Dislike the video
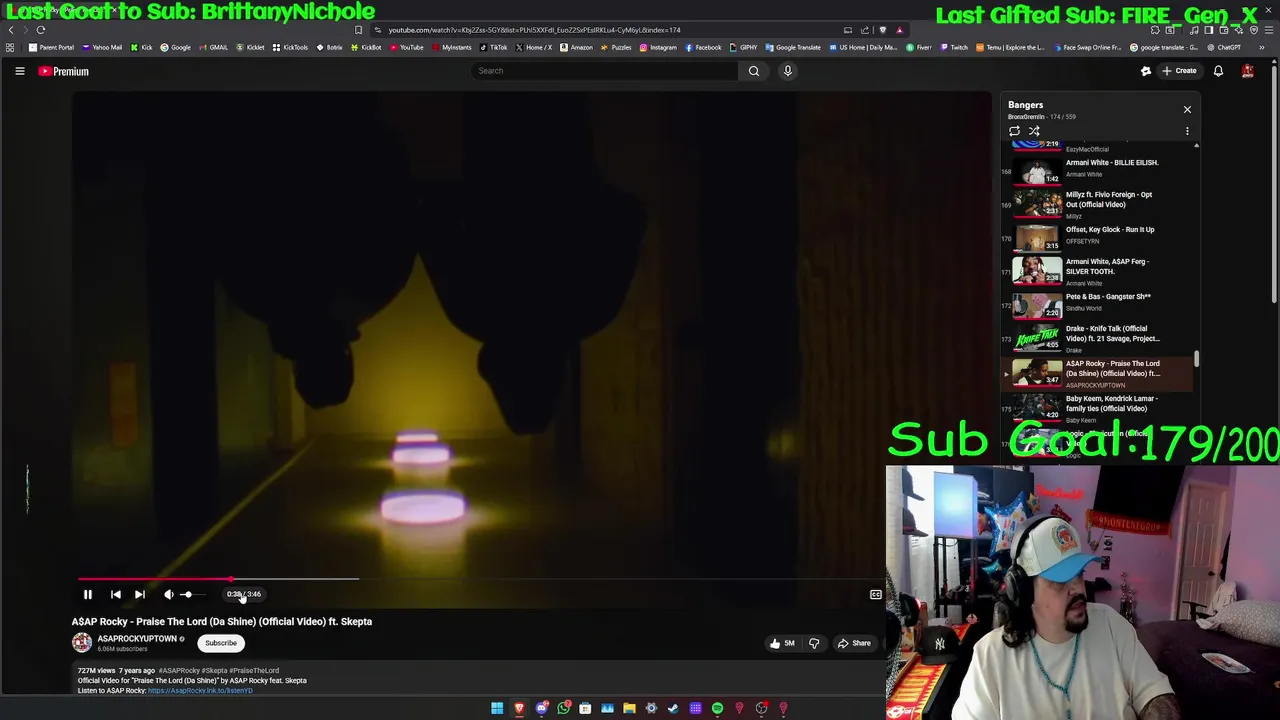The image size is (1280, 720). 814,643
